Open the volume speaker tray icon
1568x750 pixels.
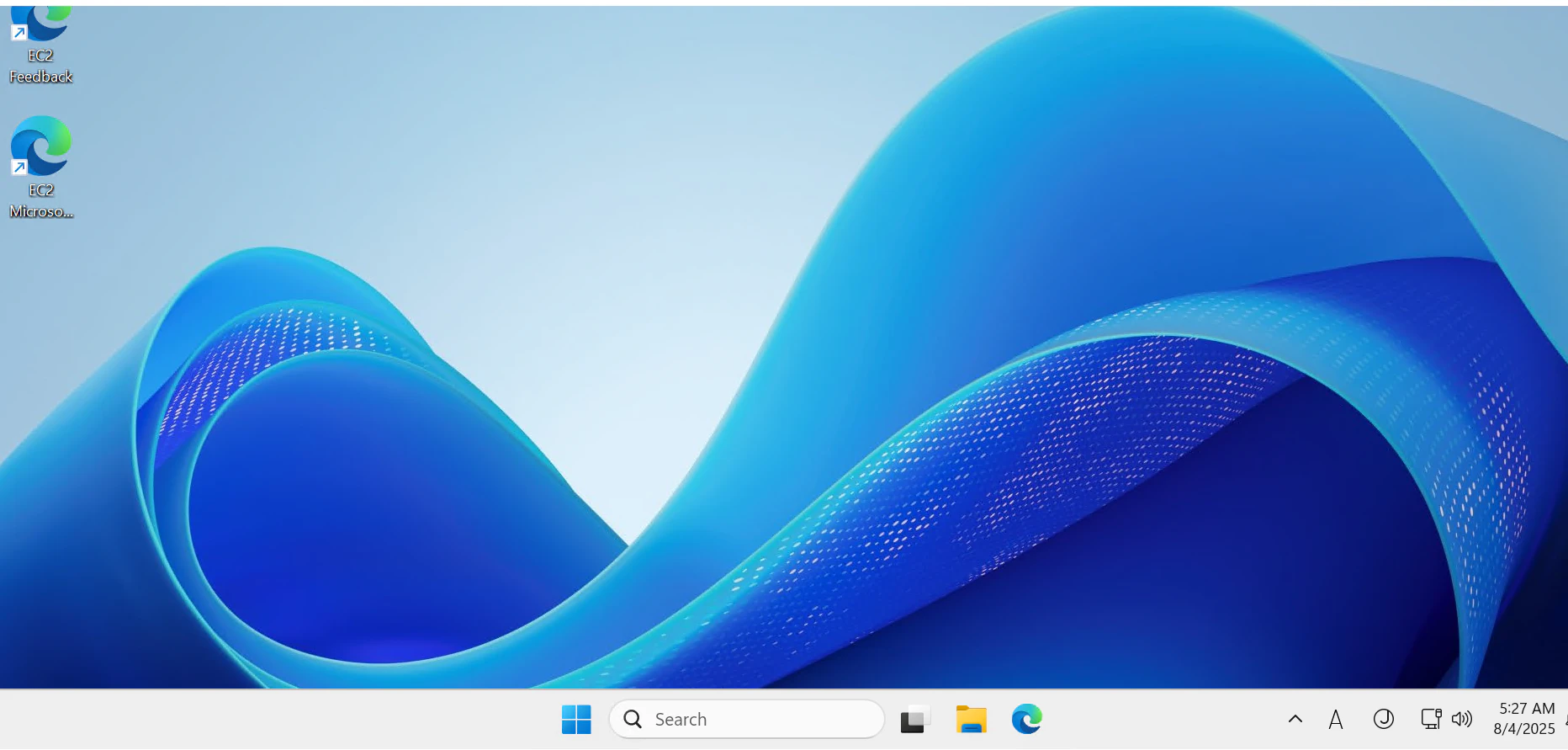tap(1462, 719)
